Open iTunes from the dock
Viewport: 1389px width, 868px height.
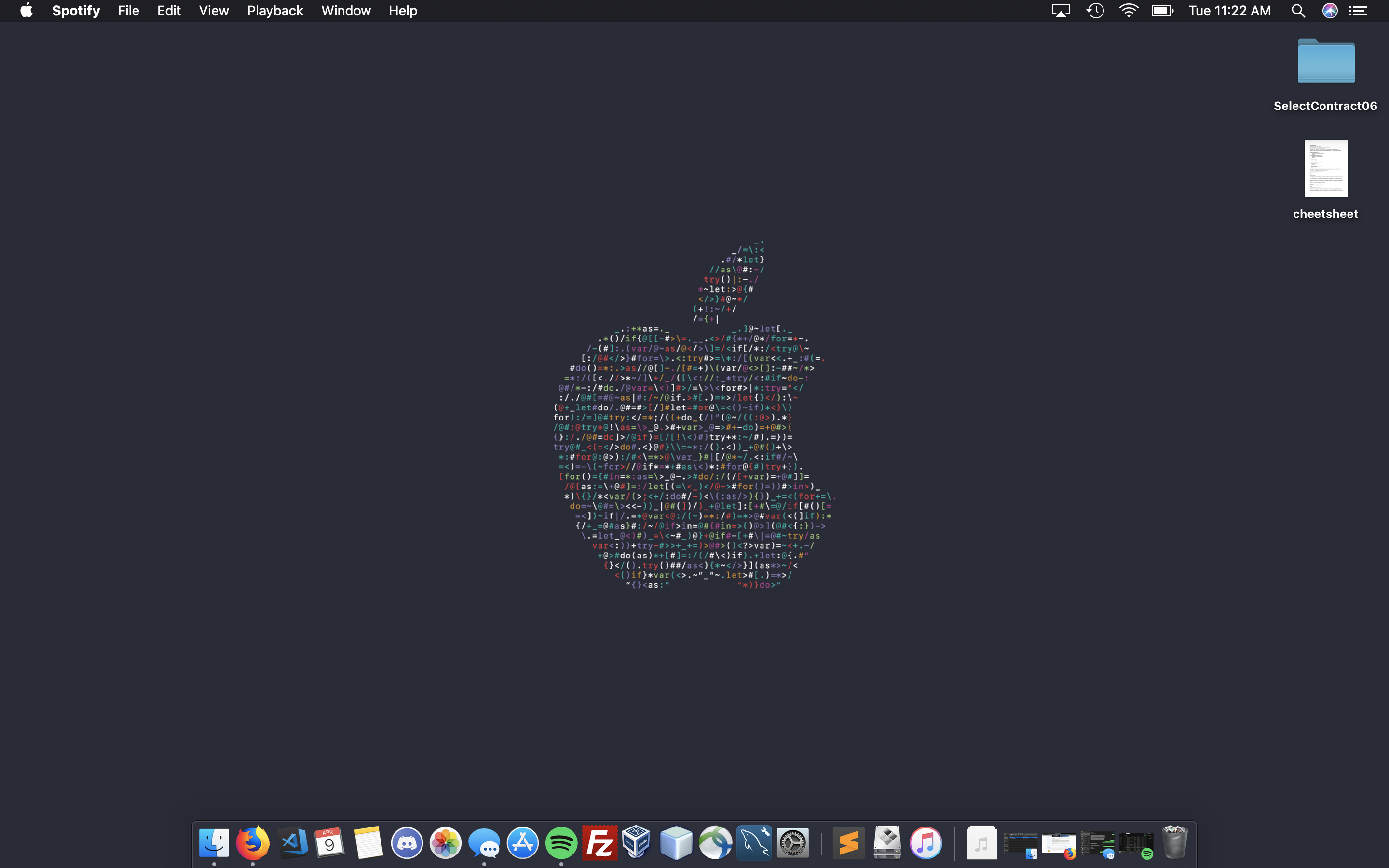tap(925, 843)
